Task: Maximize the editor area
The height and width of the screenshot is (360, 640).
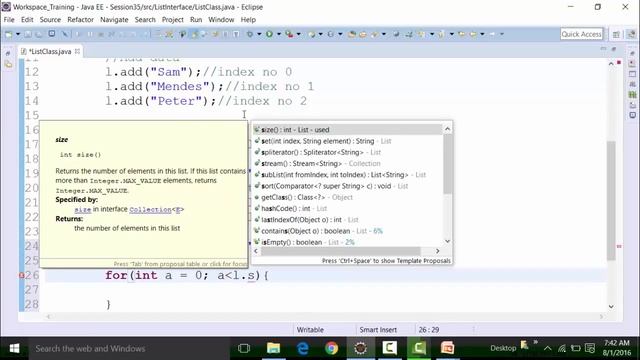Action: [613, 49]
